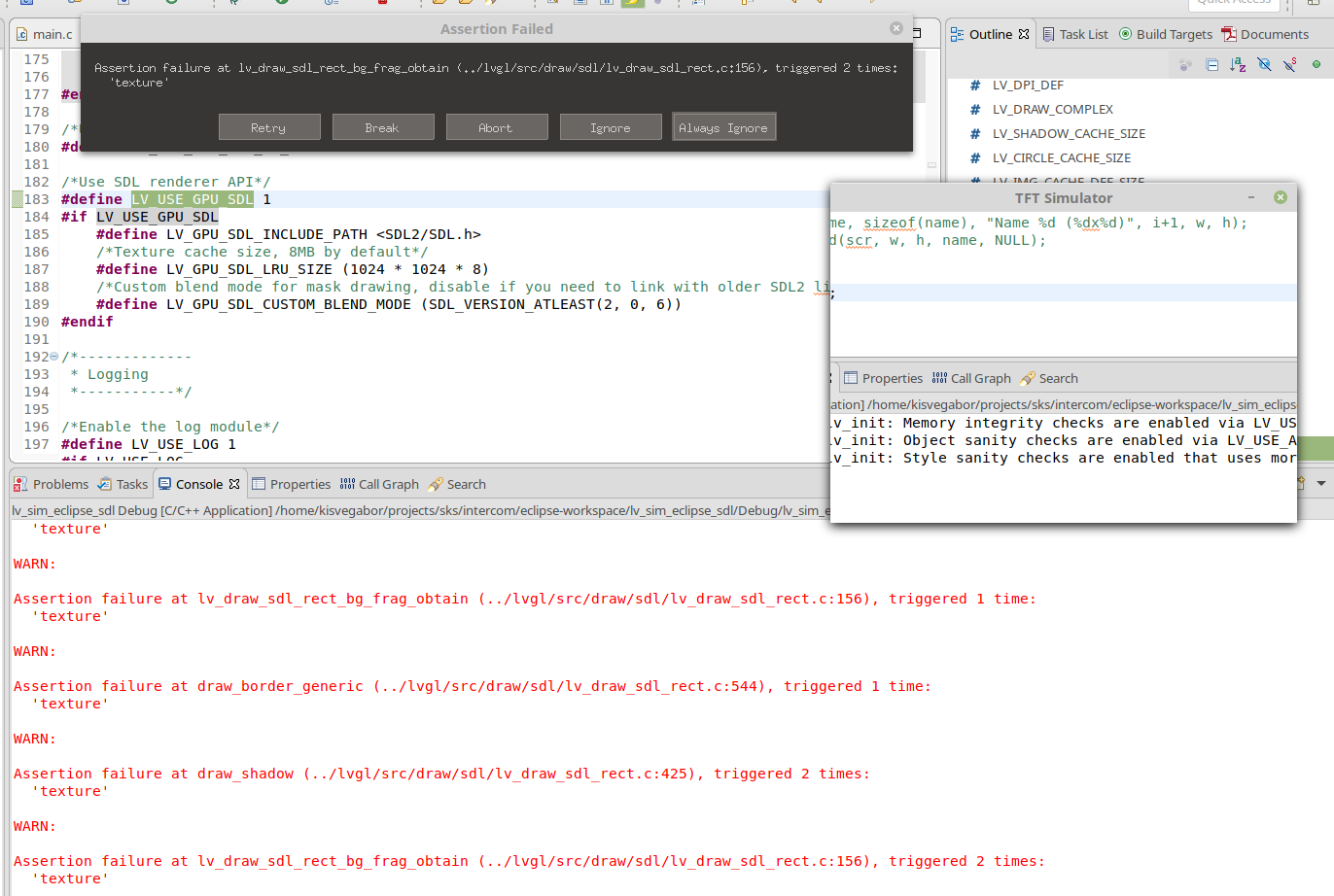
Task: Click the focus icon in the Outline toolbar
Action: tap(1185, 63)
